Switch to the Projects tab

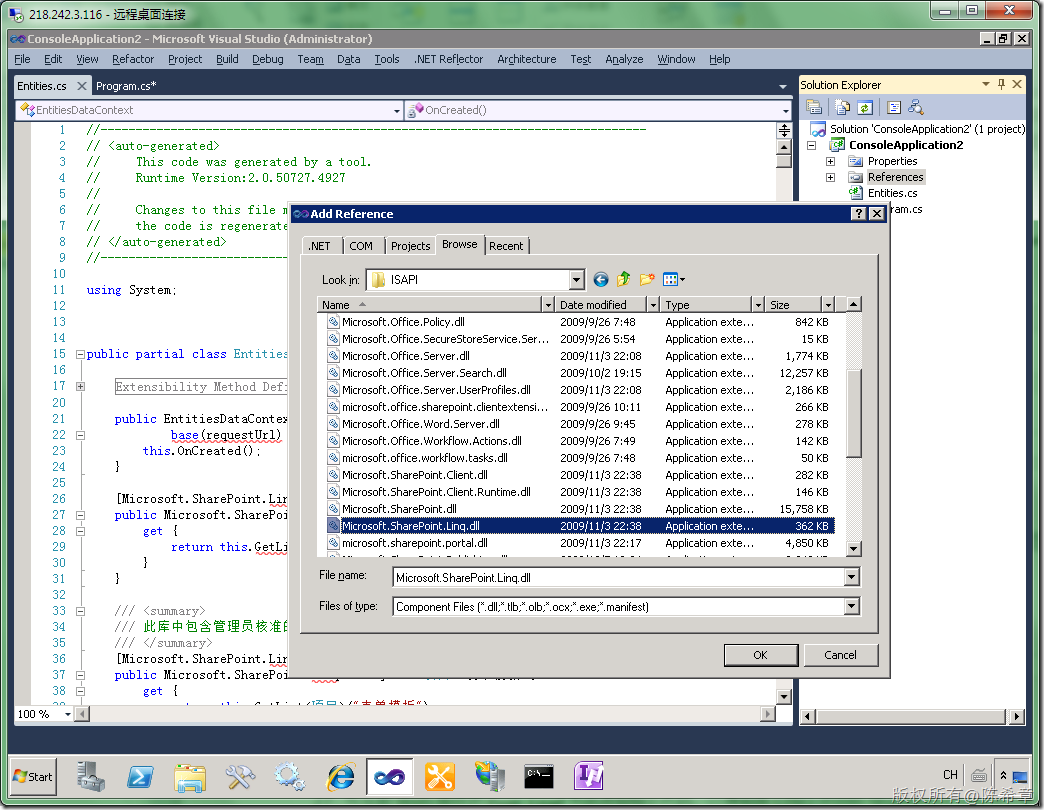click(411, 246)
